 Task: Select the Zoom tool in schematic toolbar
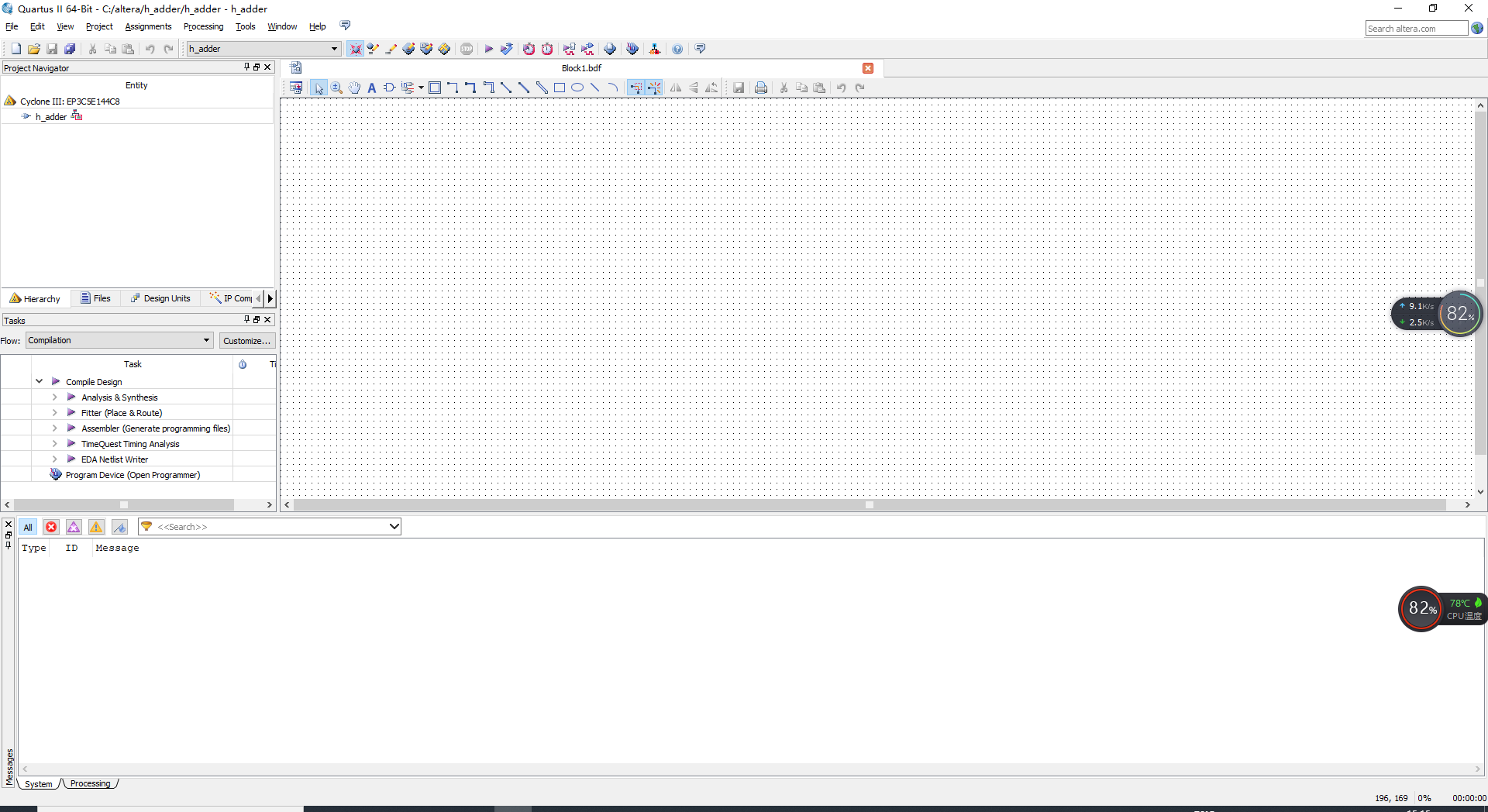(336, 88)
